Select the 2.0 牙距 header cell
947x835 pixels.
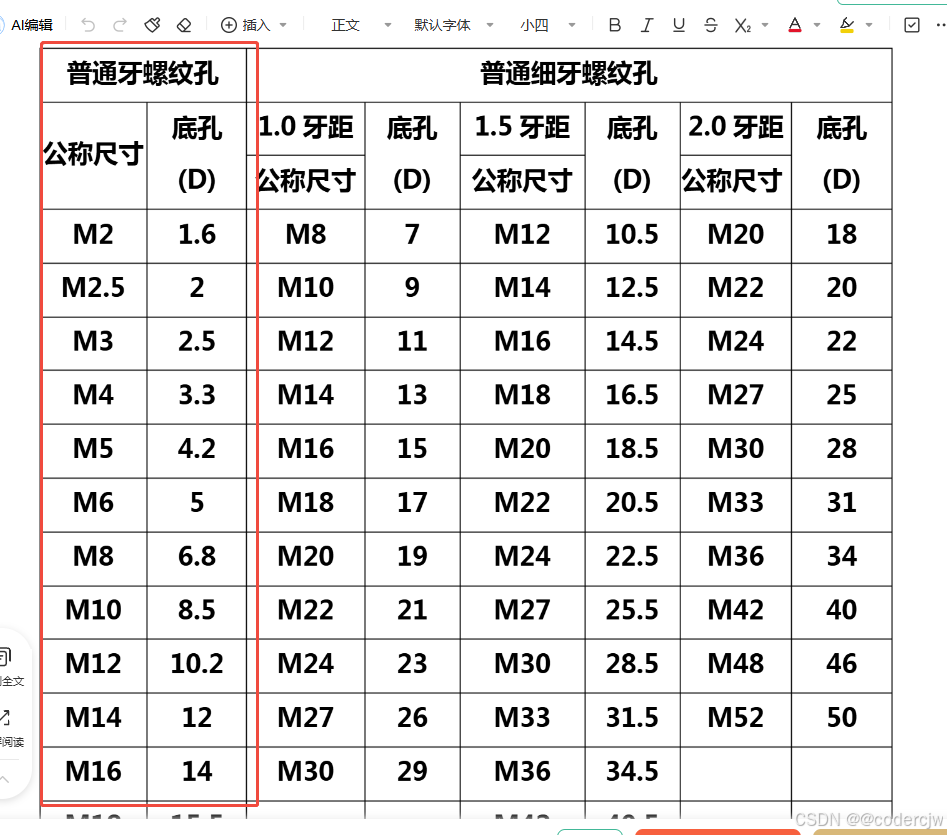[x=736, y=128]
